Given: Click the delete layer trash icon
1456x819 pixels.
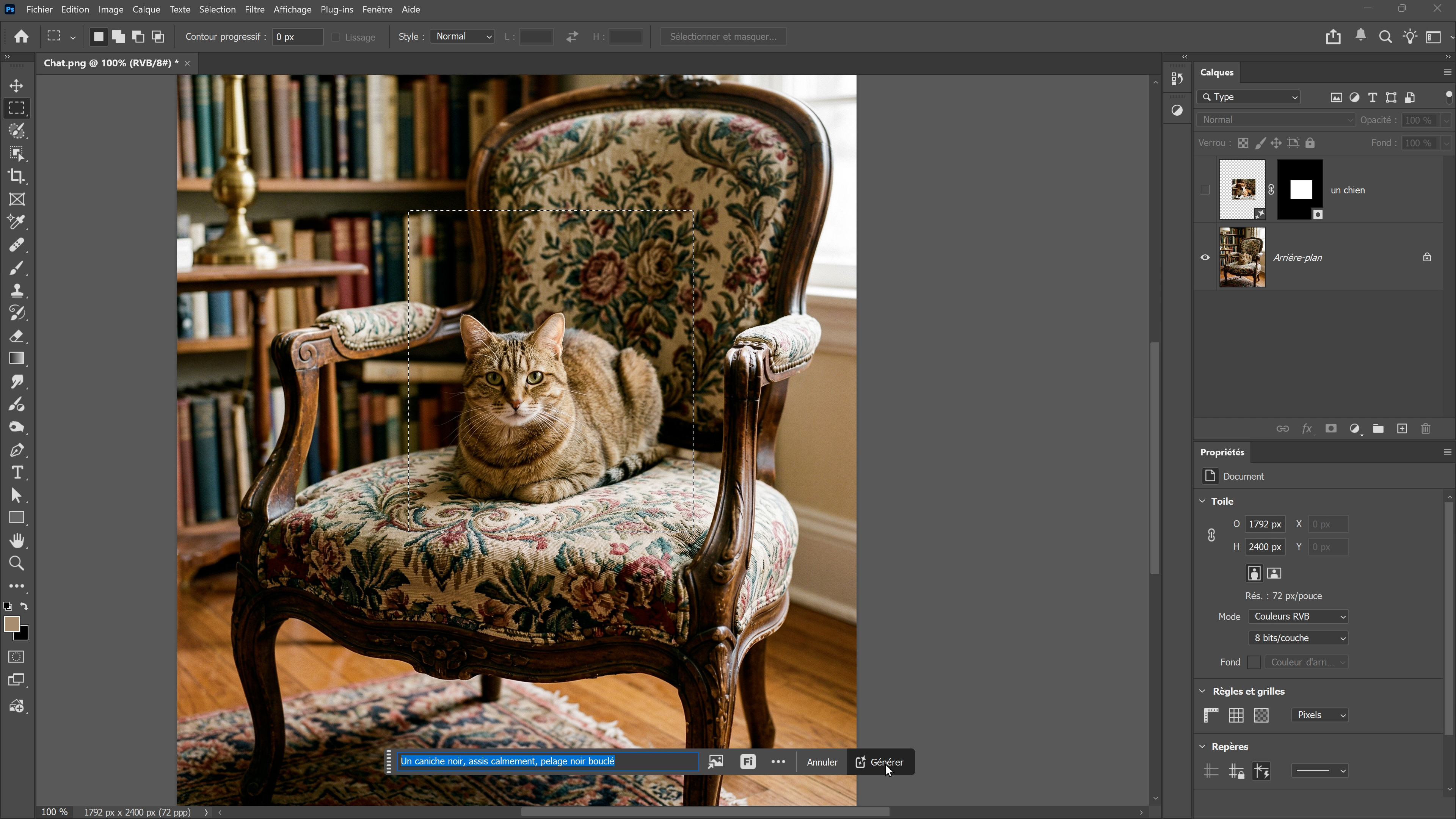Looking at the screenshot, I should click(1426, 429).
